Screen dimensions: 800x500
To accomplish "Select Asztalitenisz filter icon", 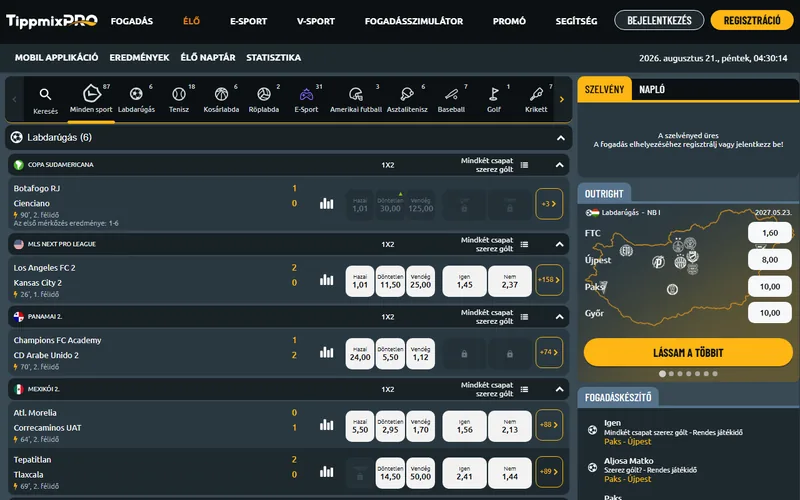I will (x=407, y=94).
